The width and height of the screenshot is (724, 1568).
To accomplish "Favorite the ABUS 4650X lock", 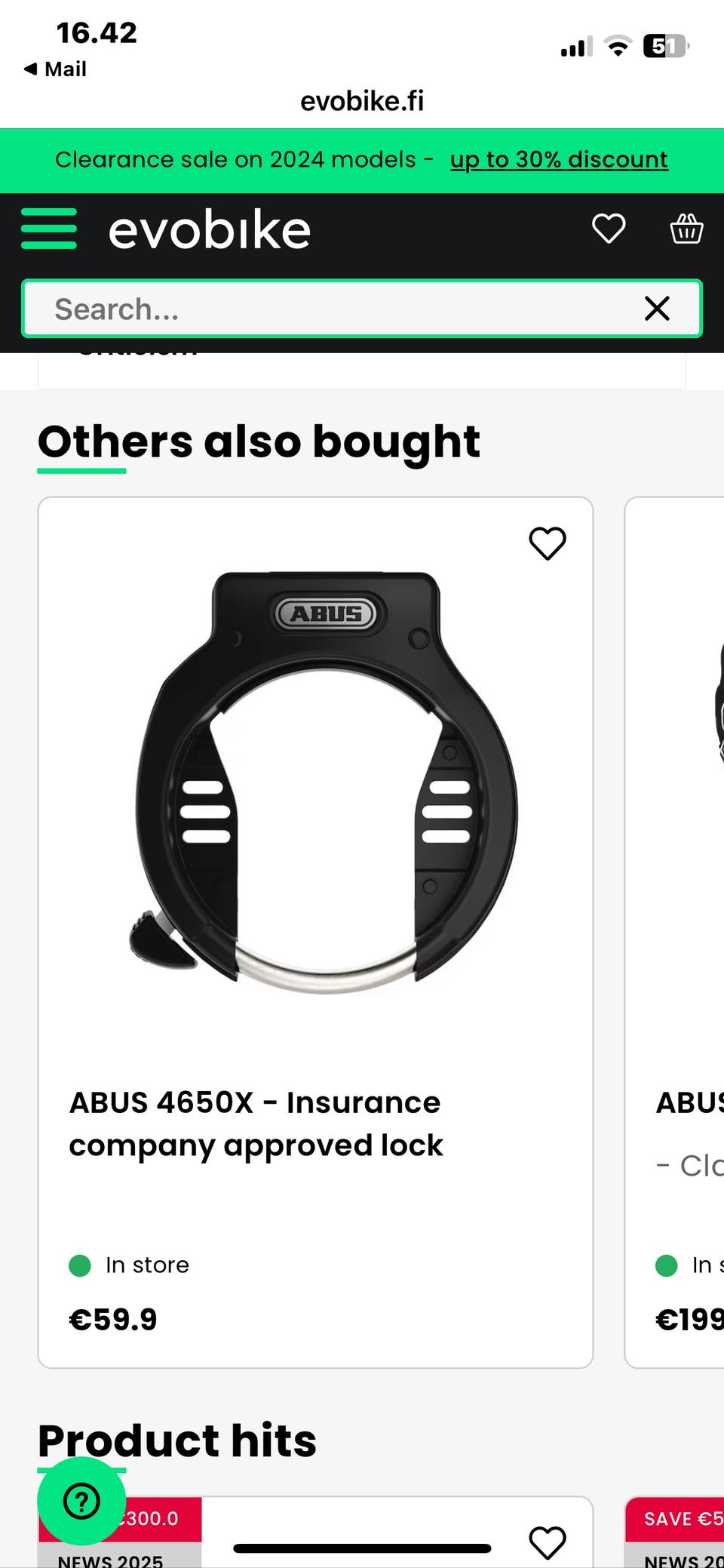I will (548, 543).
